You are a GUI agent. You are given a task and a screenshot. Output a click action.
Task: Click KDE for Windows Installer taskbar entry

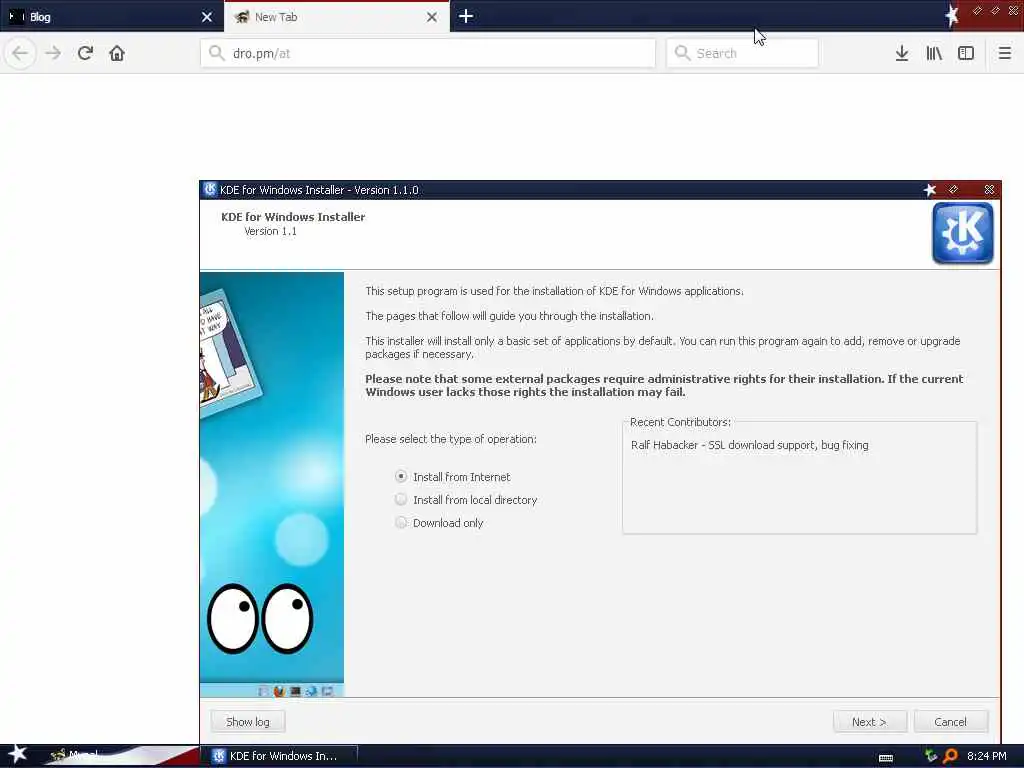(278, 756)
